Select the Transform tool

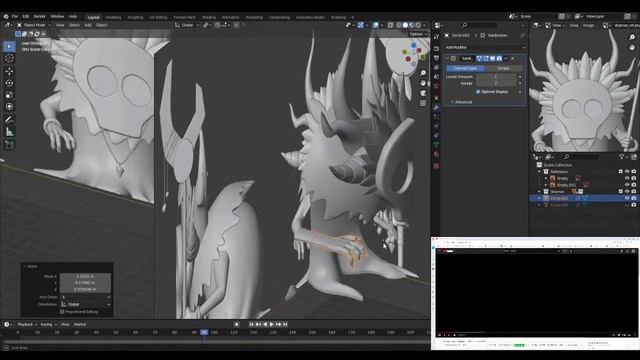coord(9,107)
